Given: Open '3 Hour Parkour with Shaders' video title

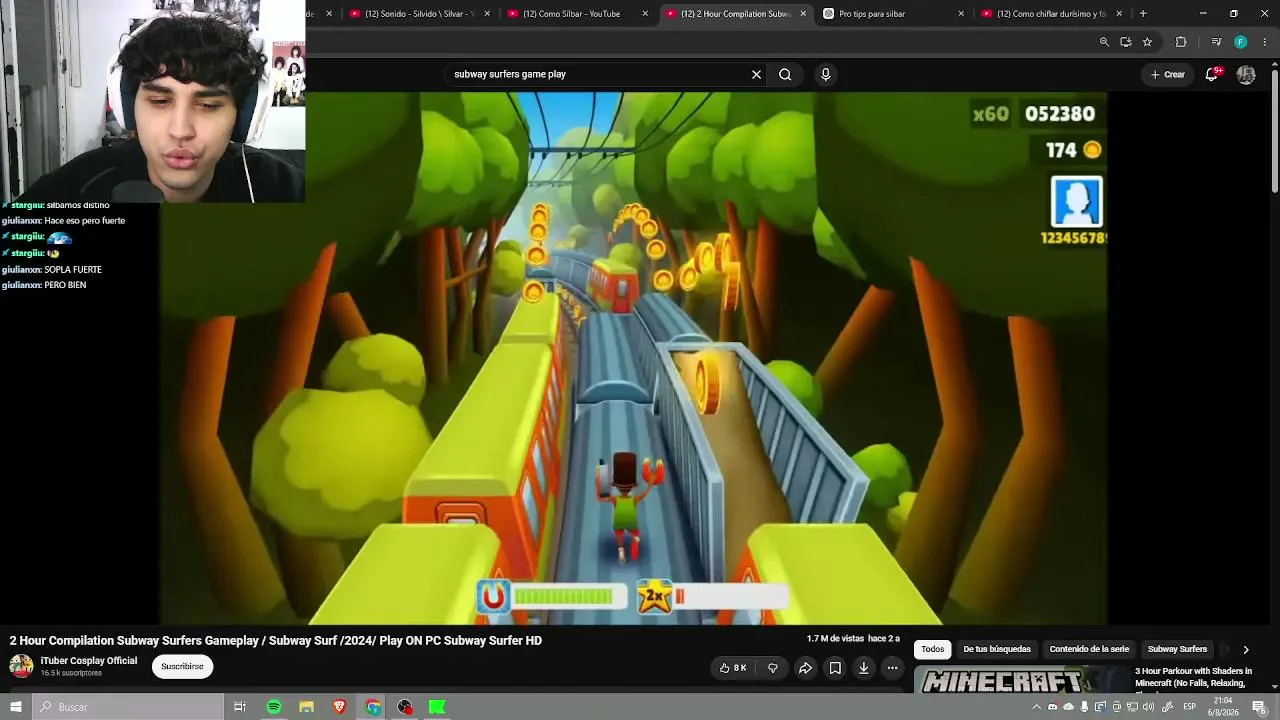Looking at the screenshot, I should 1193,677.
